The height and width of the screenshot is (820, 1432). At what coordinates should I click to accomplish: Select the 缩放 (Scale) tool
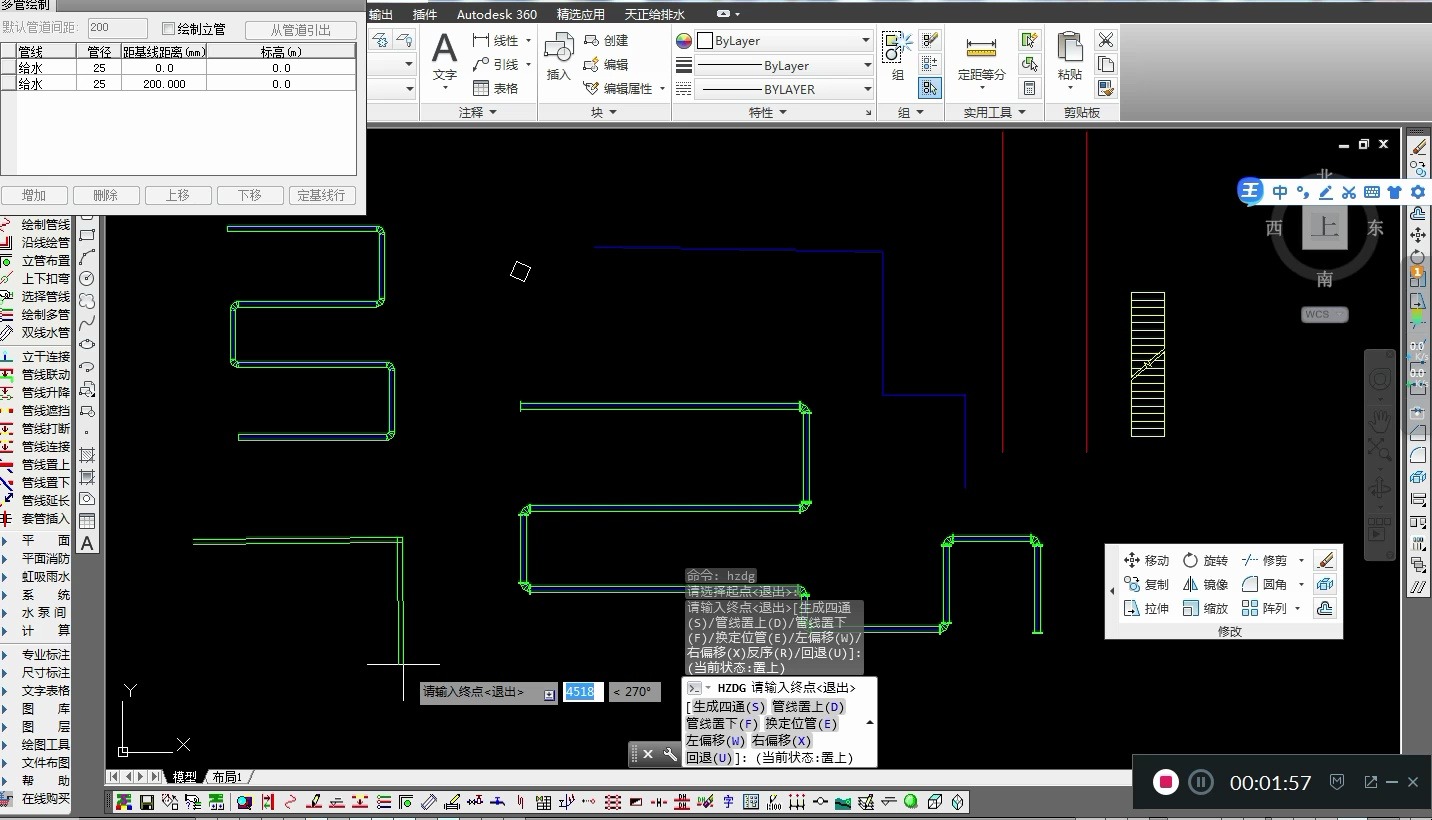pyautogui.click(x=1205, y=608)
